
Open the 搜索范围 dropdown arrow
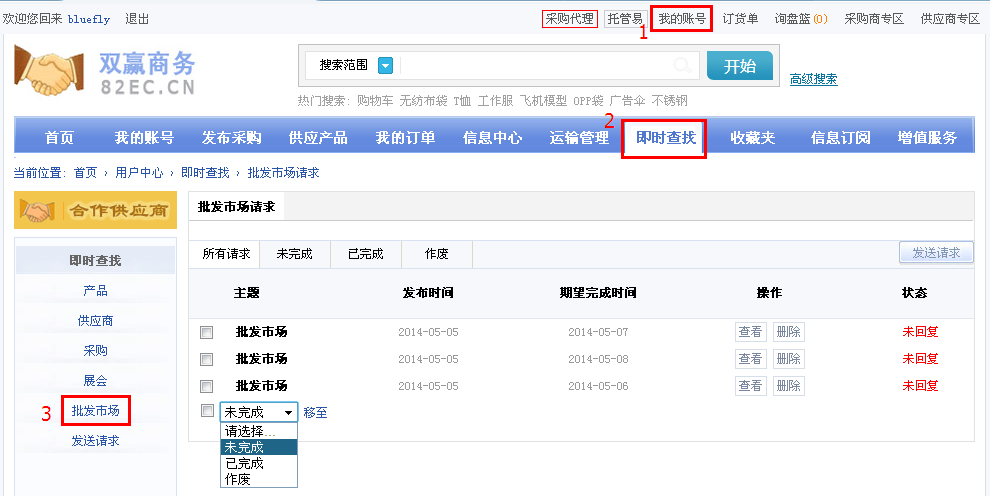click(x=385, y=66)
